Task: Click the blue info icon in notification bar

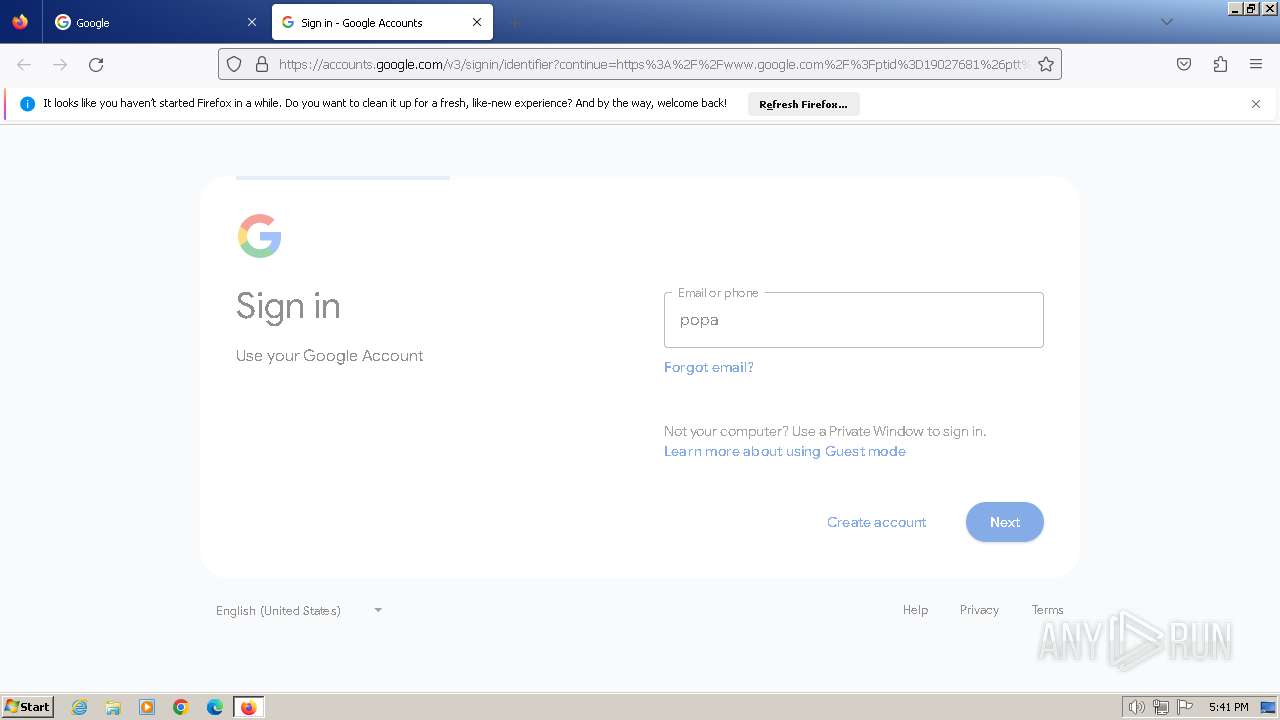Action: (x=27, y=104)
